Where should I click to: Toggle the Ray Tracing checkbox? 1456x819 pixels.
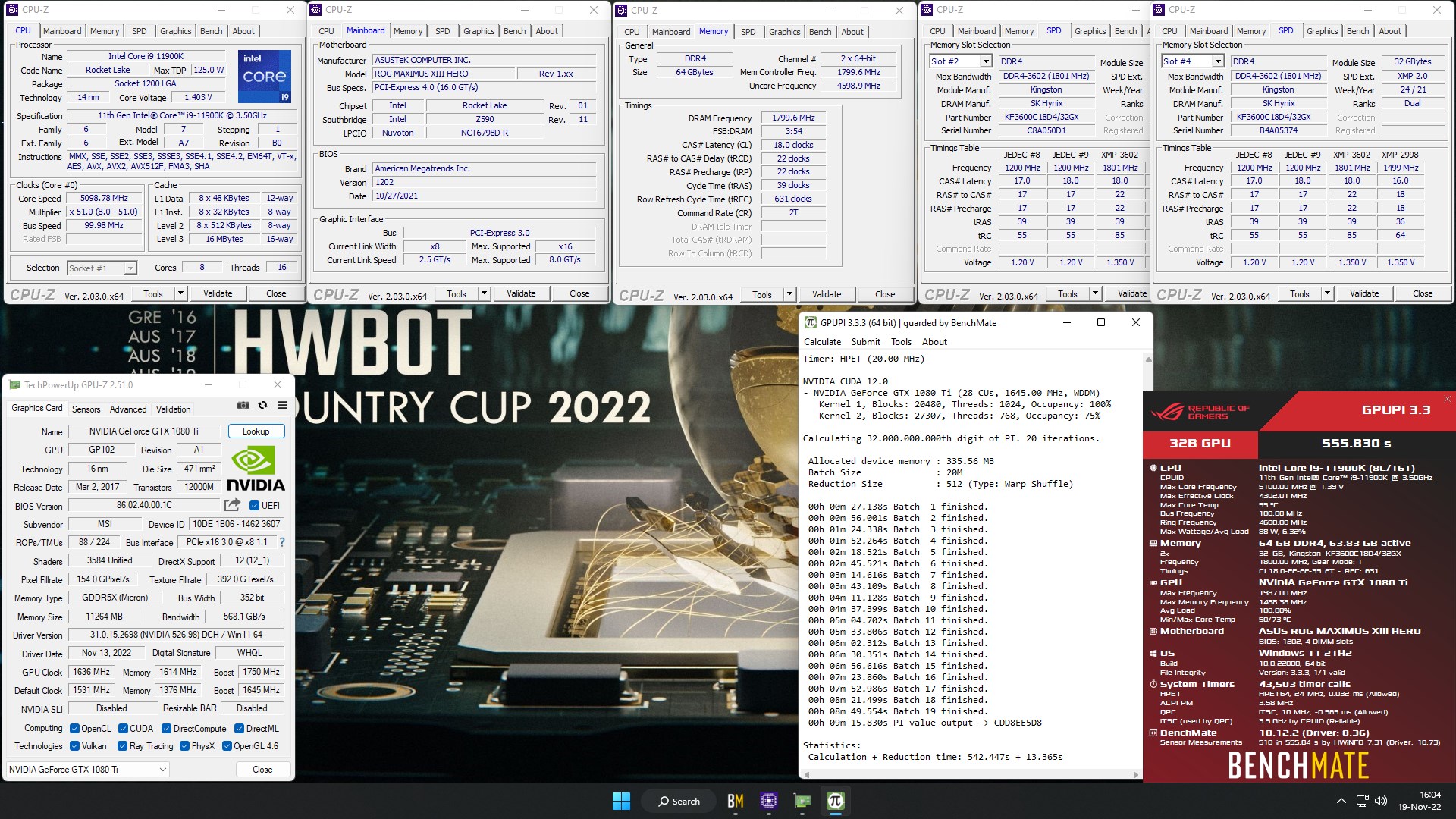click(x=123, y=746)
